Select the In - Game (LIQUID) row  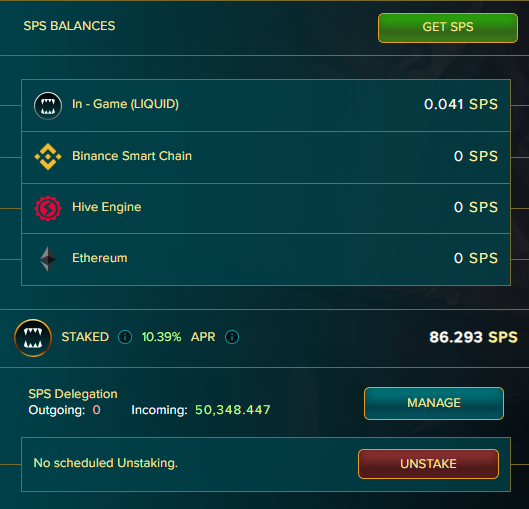click(266, 106)
